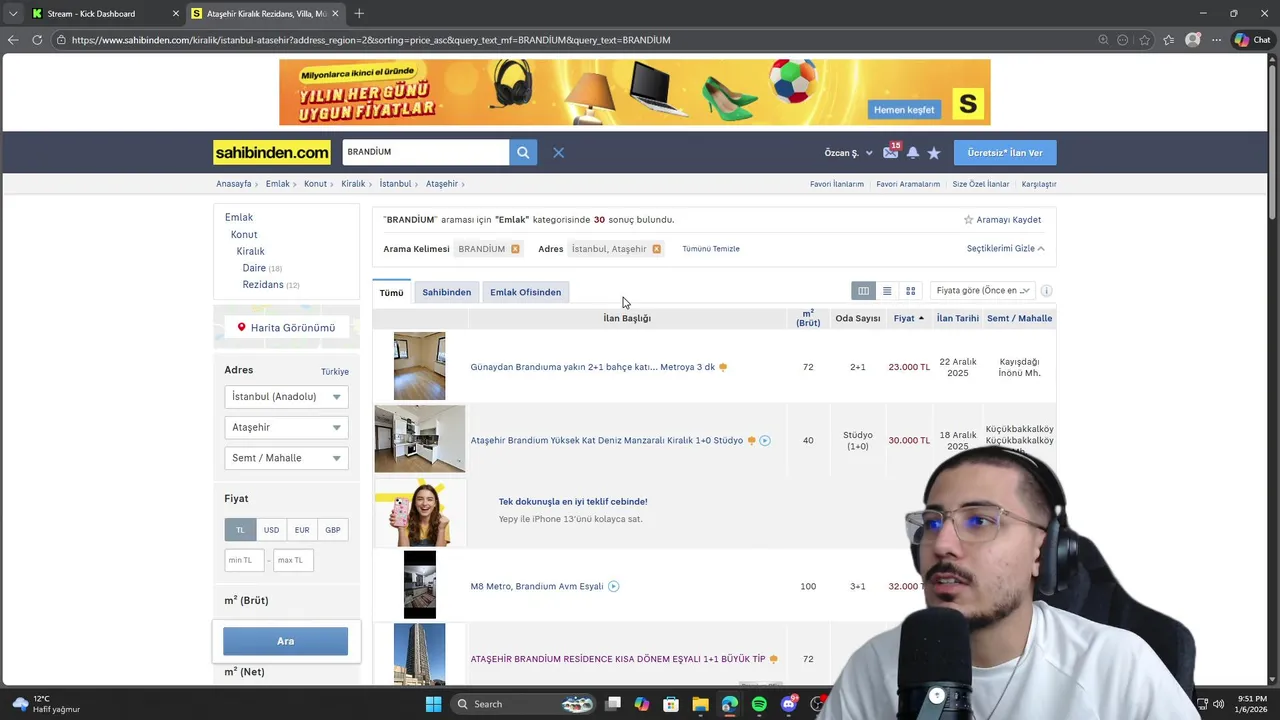This screenshot has width=1280, height=720.
Task: Click the map pin Harita Görünümü button
Action: 286,327
